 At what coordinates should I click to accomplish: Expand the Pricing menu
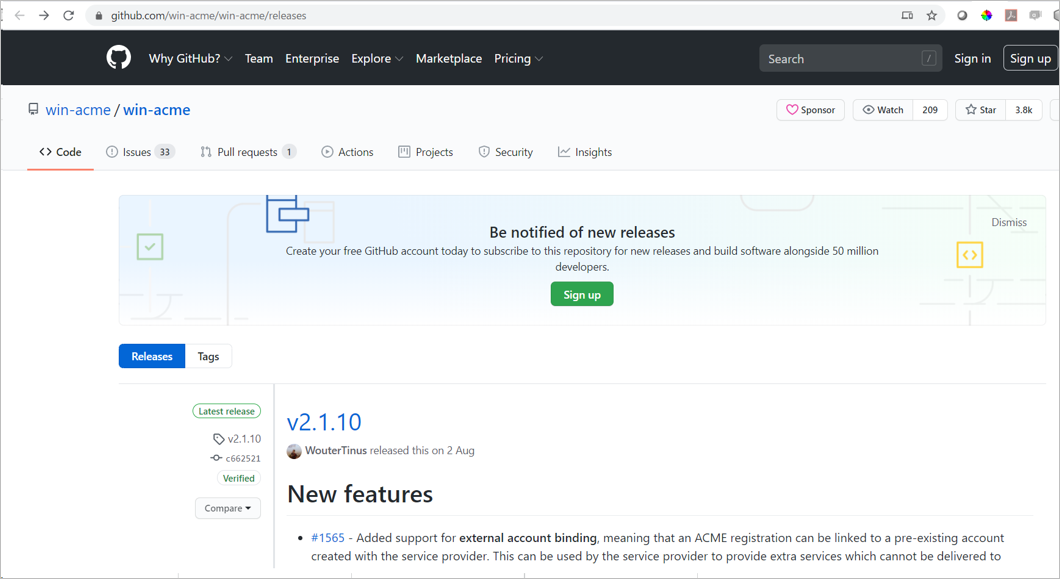519,59
